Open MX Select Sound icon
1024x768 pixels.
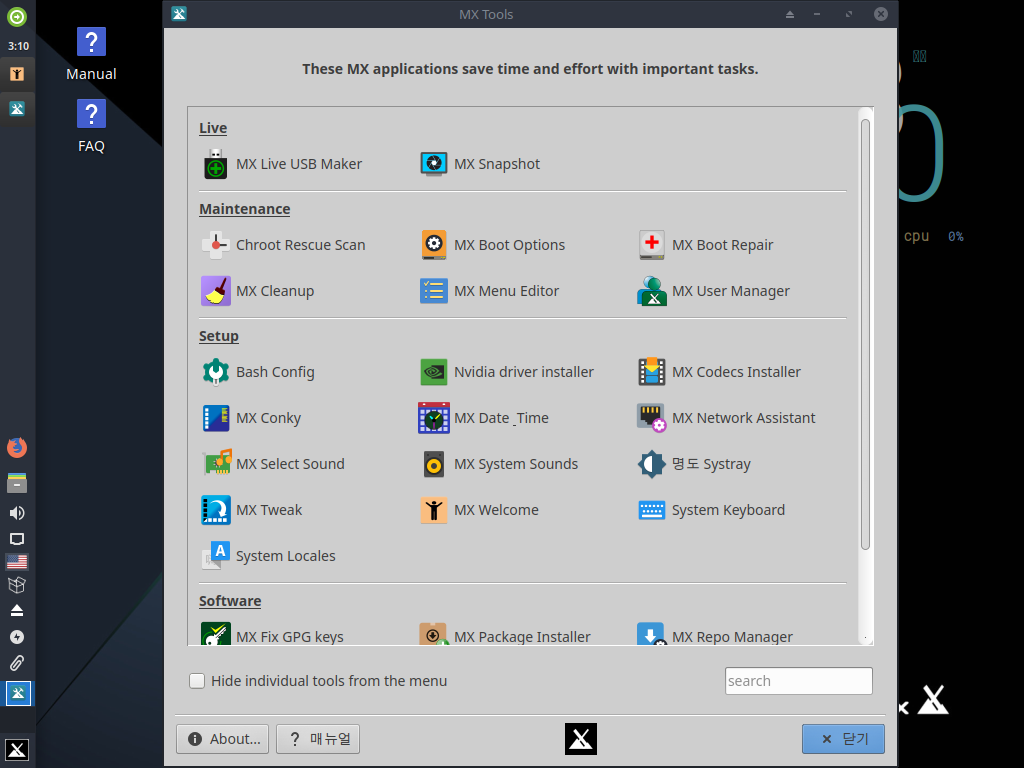click(x=217, y=464)
